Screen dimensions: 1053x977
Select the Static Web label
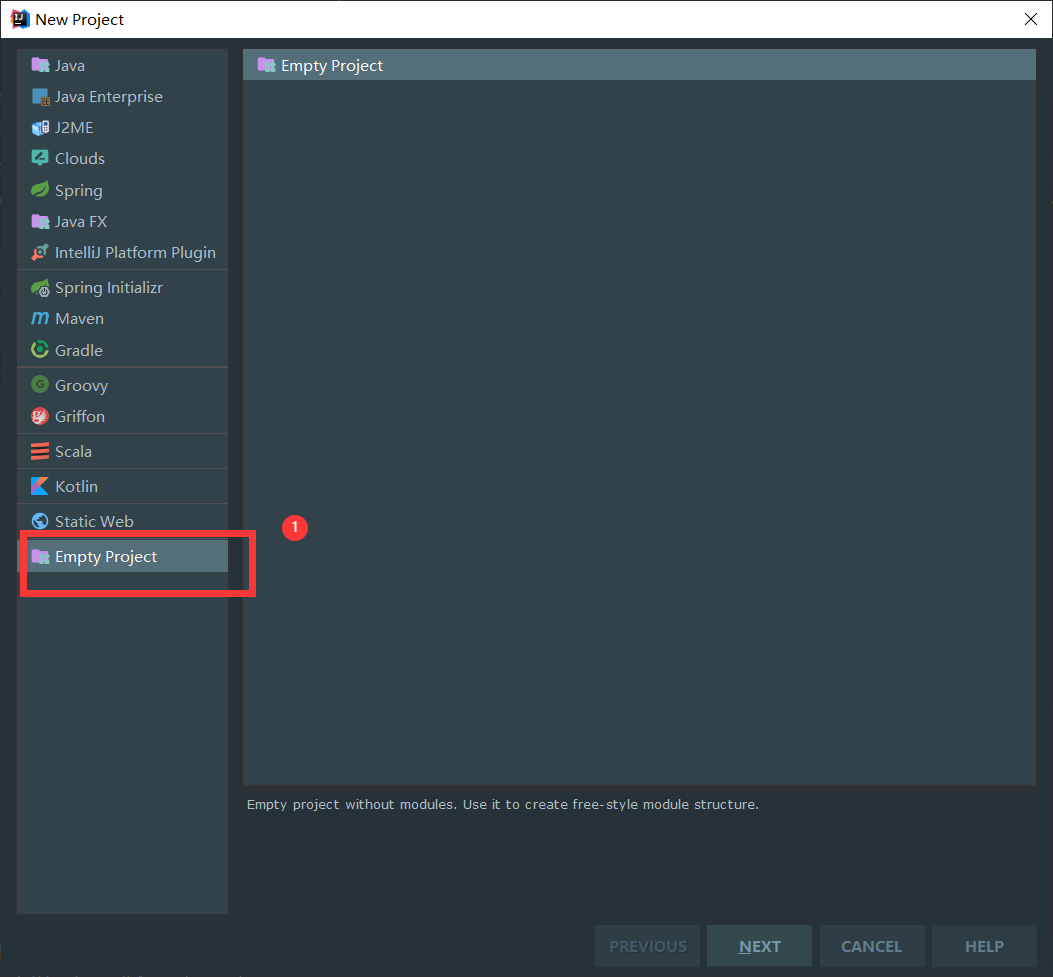94,521
